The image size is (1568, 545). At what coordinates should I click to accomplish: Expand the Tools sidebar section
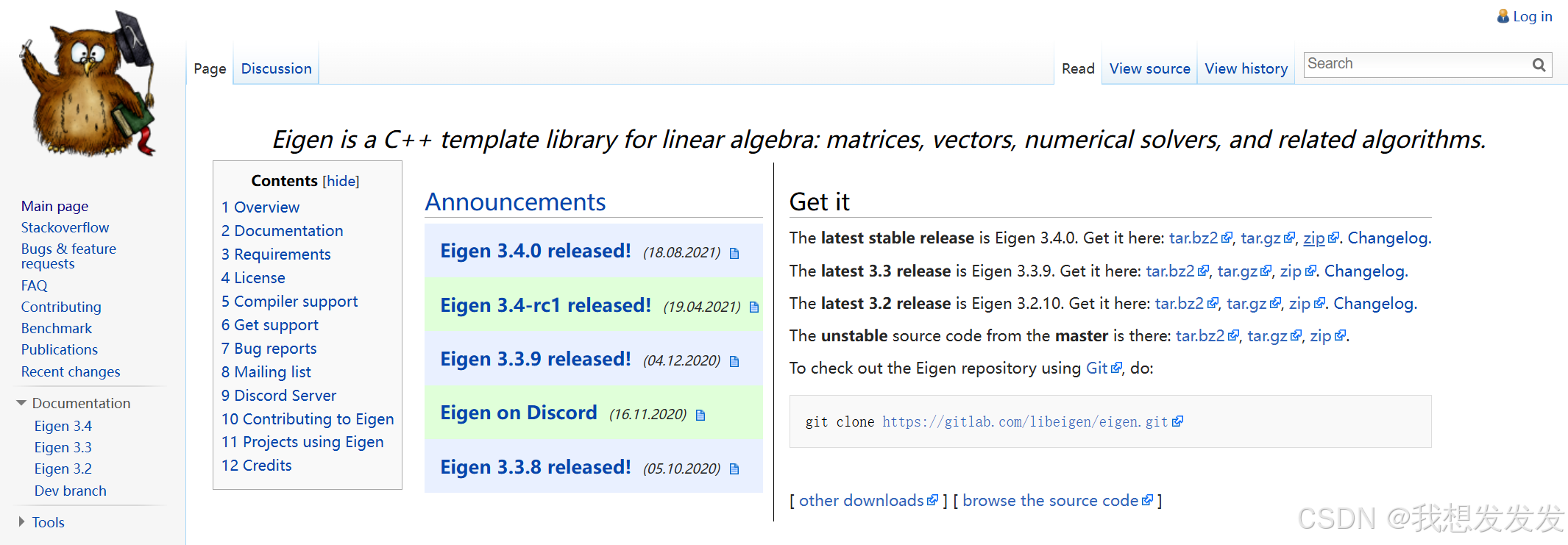(21, 521)
